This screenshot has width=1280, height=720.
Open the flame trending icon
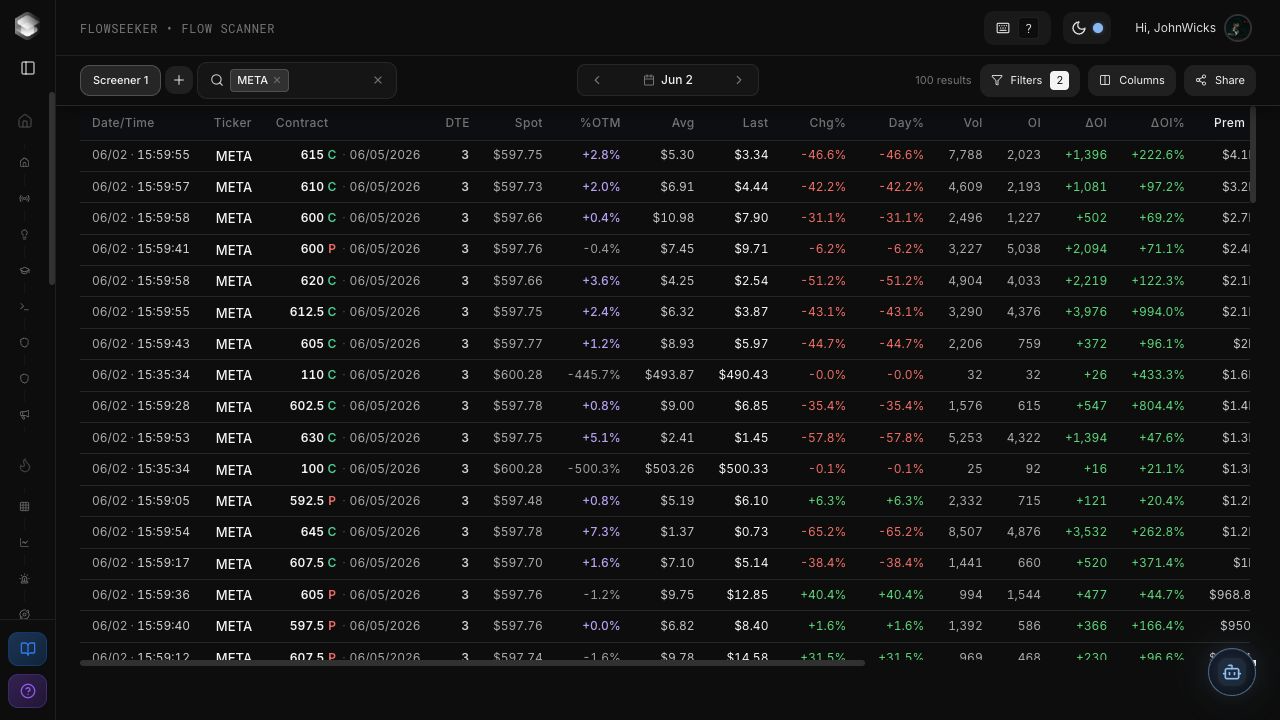click(x=25, y=465)
